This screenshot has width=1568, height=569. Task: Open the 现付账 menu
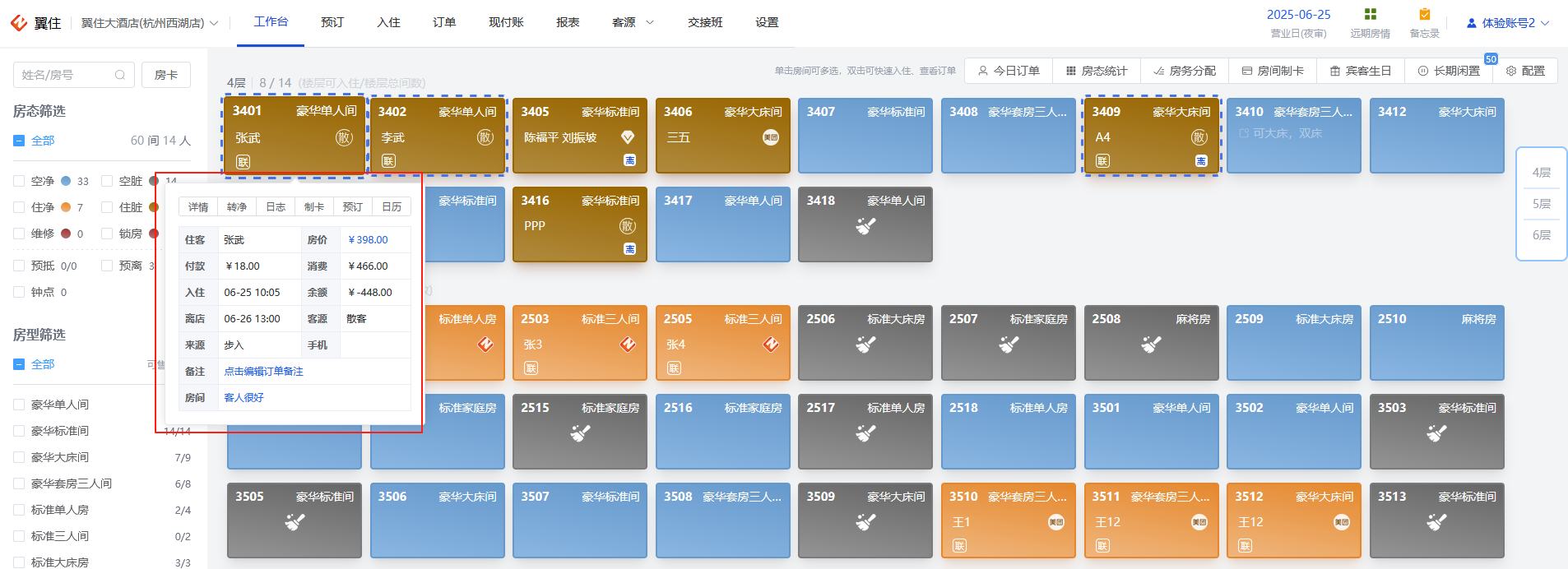click(x=506, y=22)
